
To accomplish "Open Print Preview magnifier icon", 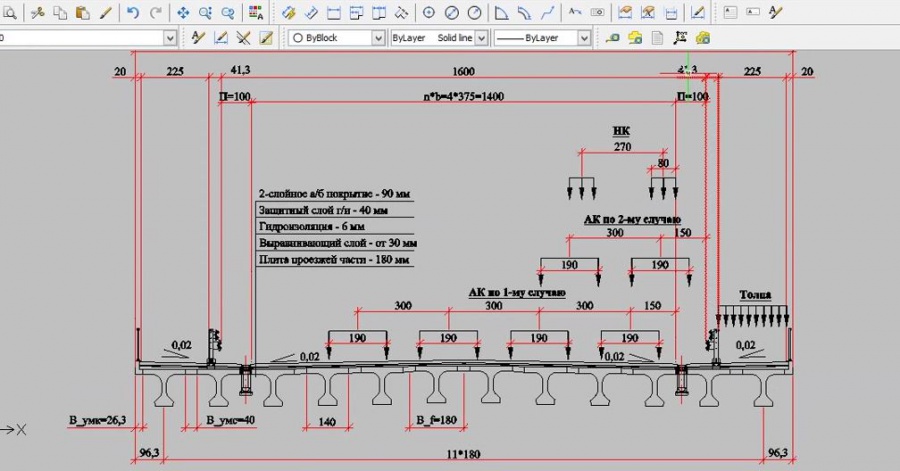I will click(9, 13).
